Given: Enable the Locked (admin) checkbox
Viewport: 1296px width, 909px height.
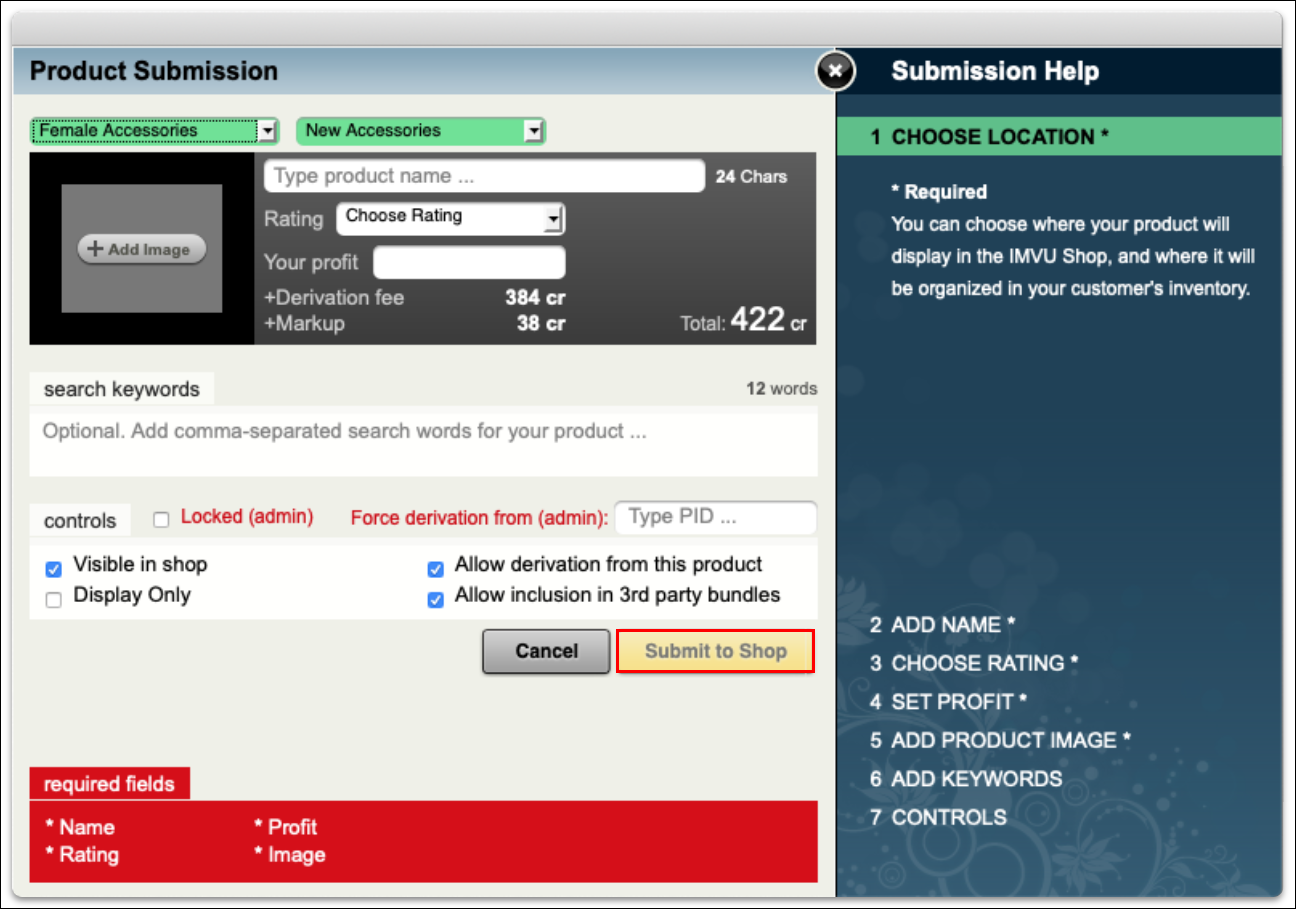Looking at the screenshot, I should [161, 519].
